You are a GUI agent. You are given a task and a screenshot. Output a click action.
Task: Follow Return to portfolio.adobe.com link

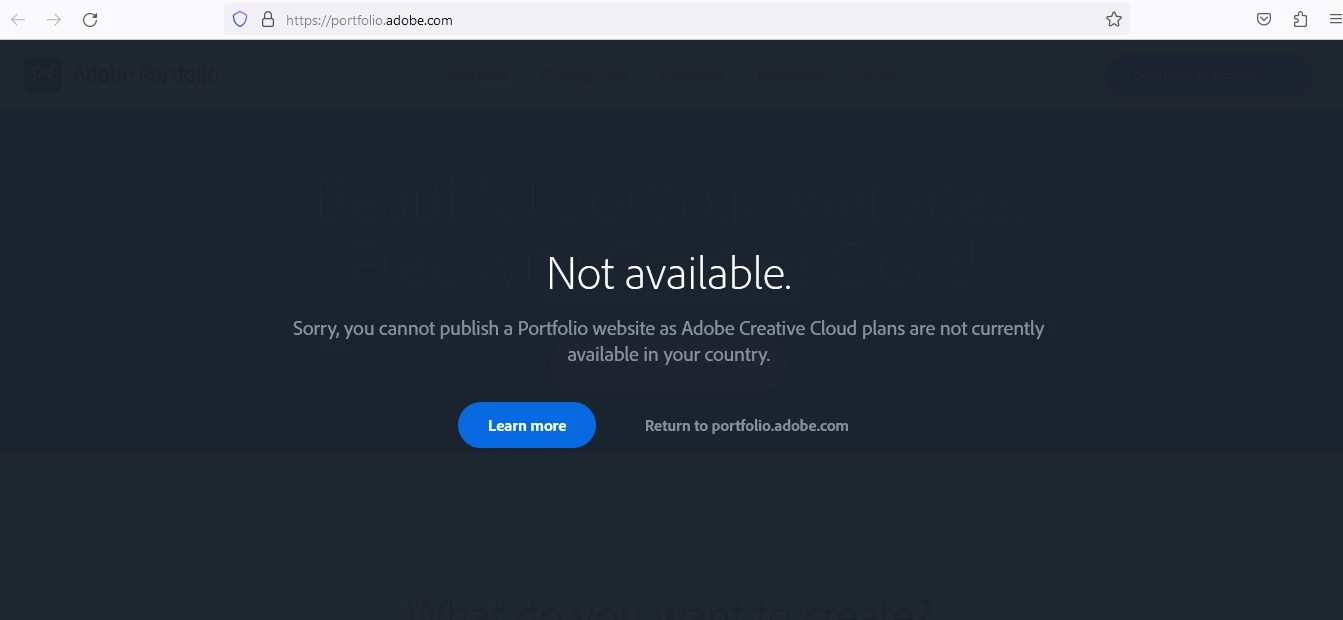point(746,425)
